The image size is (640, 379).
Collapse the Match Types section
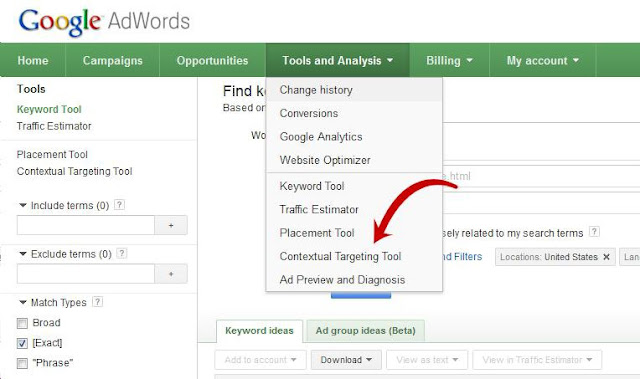tap(23, 302)
